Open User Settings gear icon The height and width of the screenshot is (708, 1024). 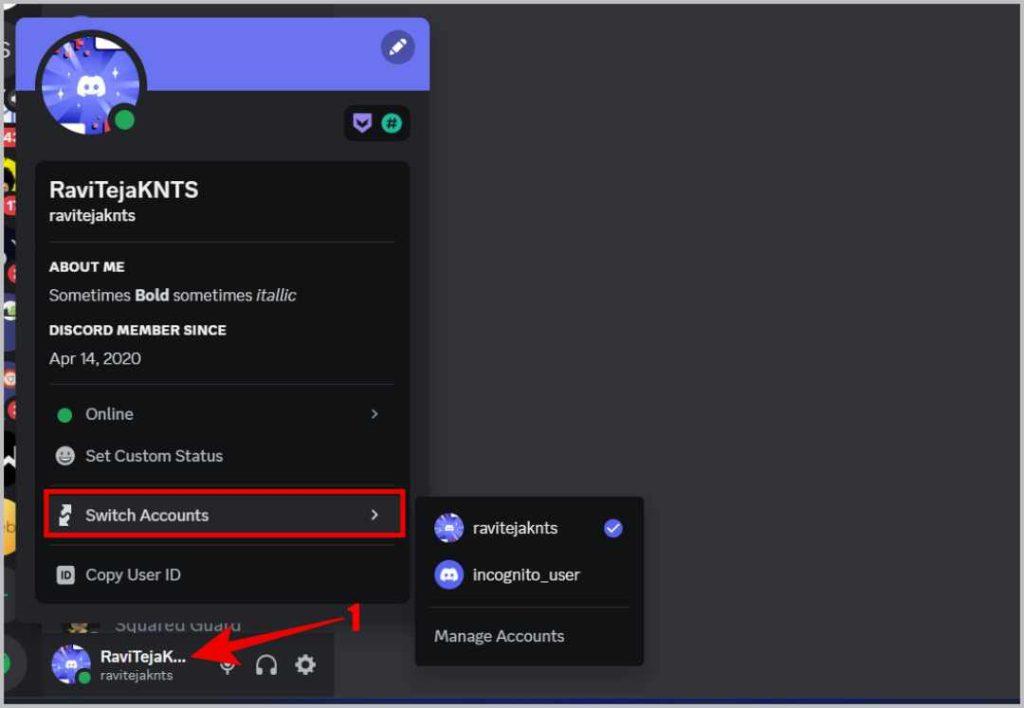tap(305, 665)
